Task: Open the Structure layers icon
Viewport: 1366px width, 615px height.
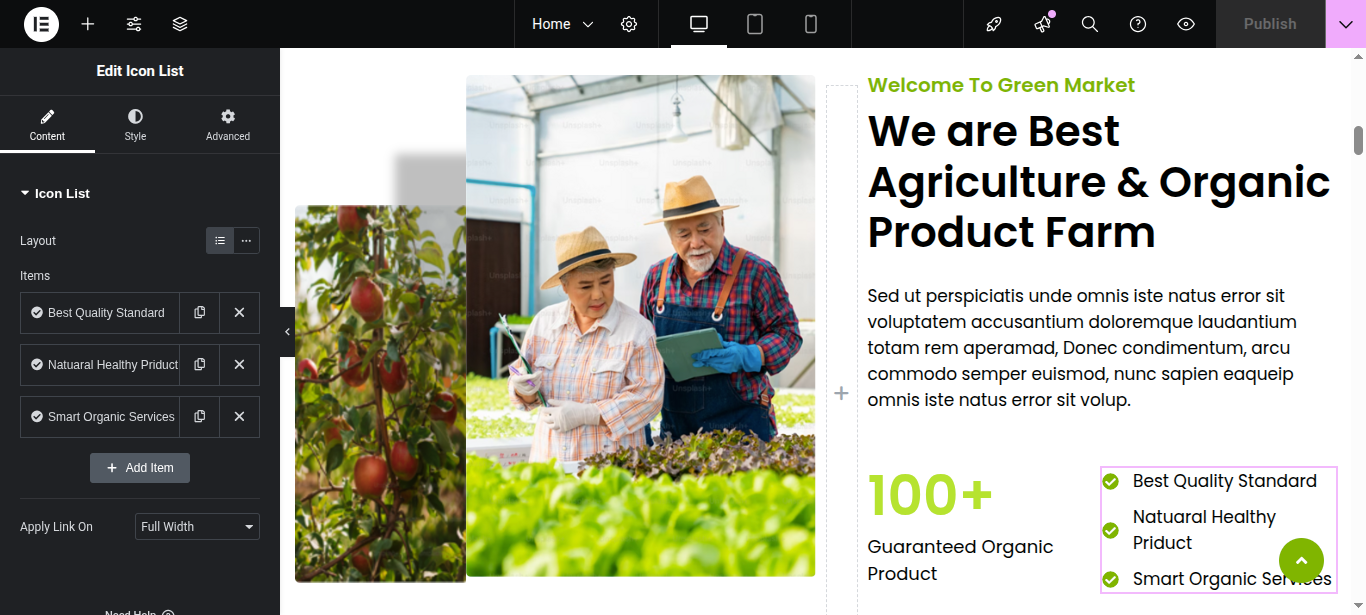Action: (x=180, y=24)
